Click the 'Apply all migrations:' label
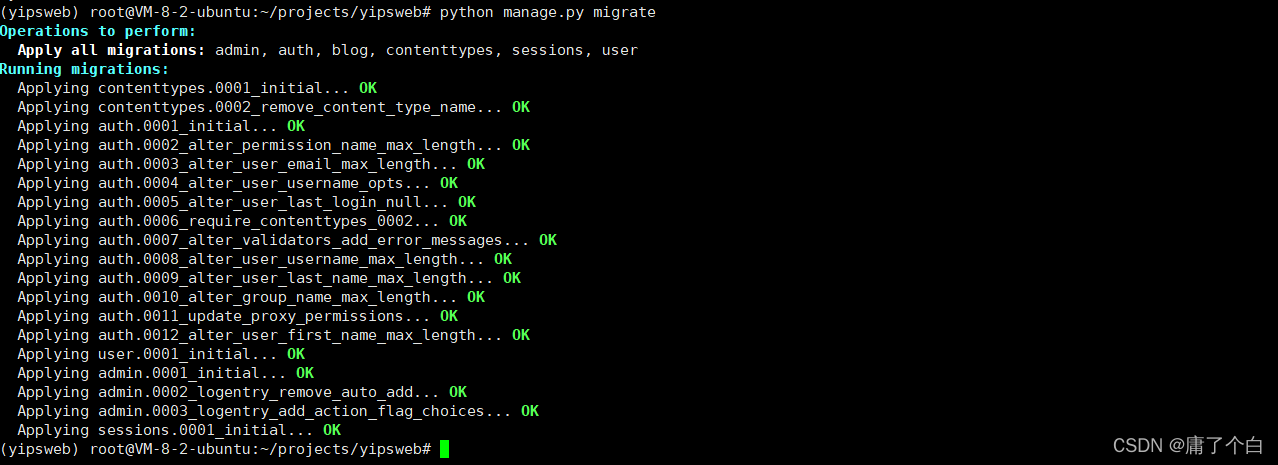This screenshot has width=1278, height=465. tap(112, 50)
